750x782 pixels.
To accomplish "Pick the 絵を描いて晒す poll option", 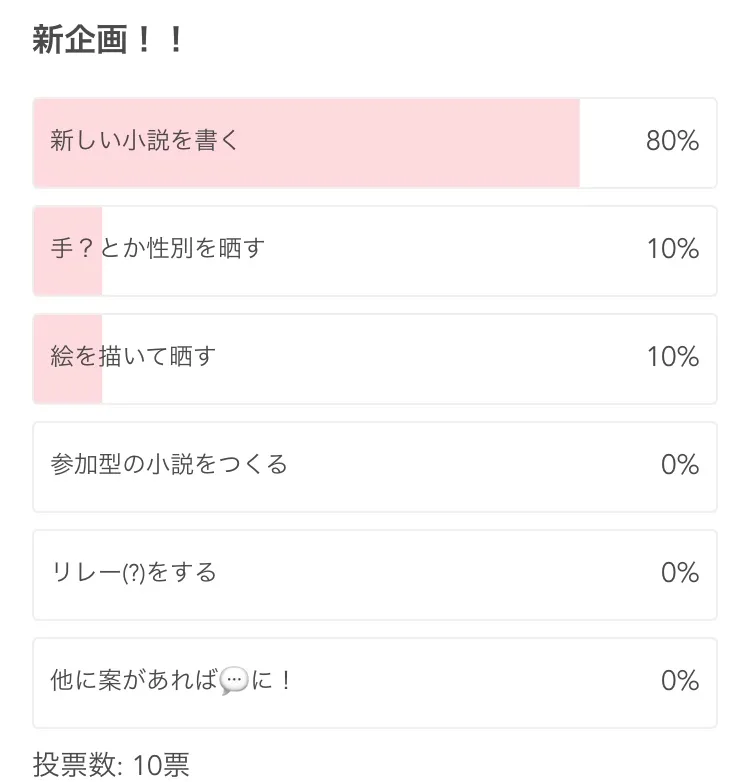I will coord(134,357).
